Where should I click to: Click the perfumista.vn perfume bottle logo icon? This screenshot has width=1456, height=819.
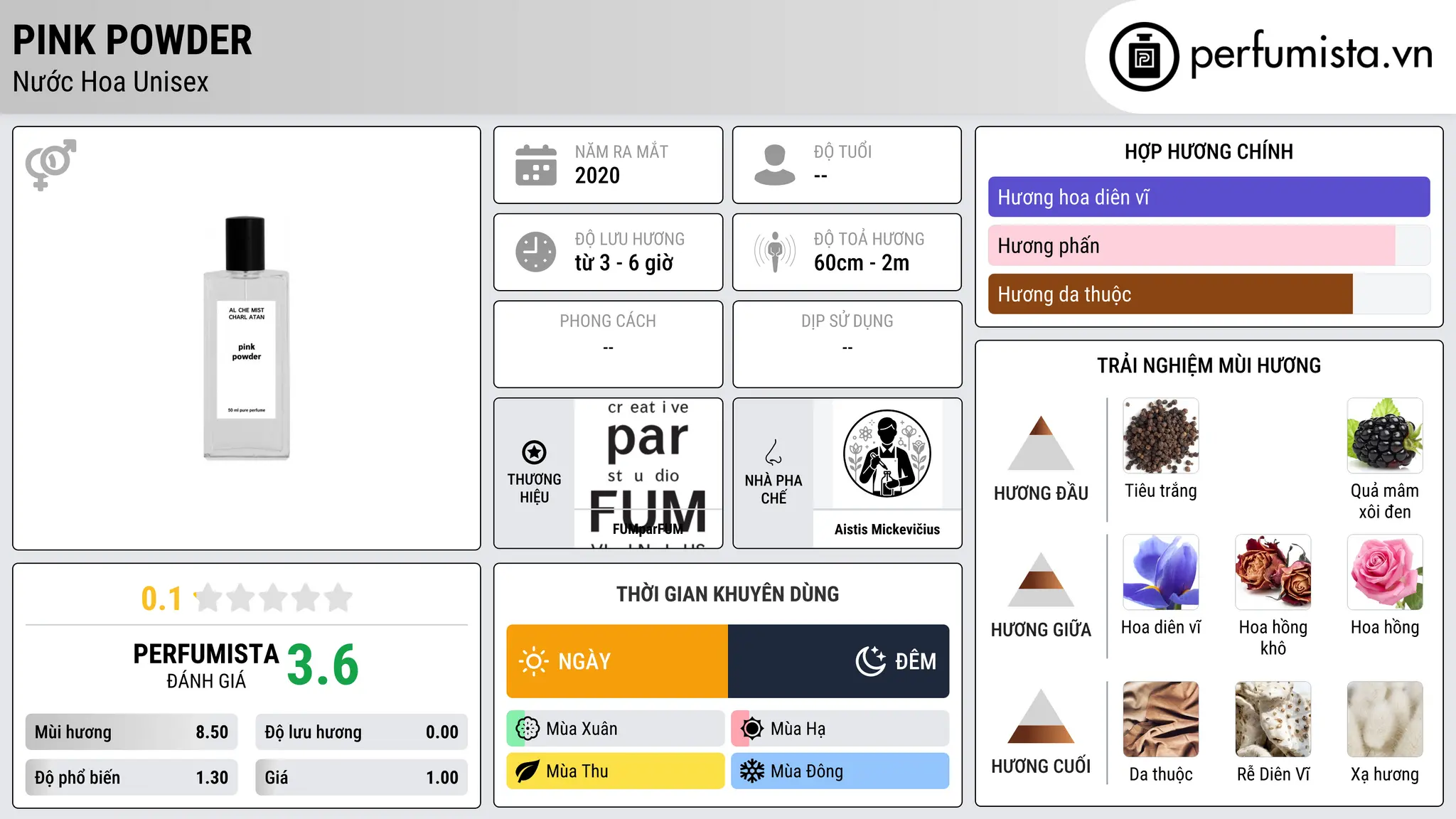(1144, 57)
